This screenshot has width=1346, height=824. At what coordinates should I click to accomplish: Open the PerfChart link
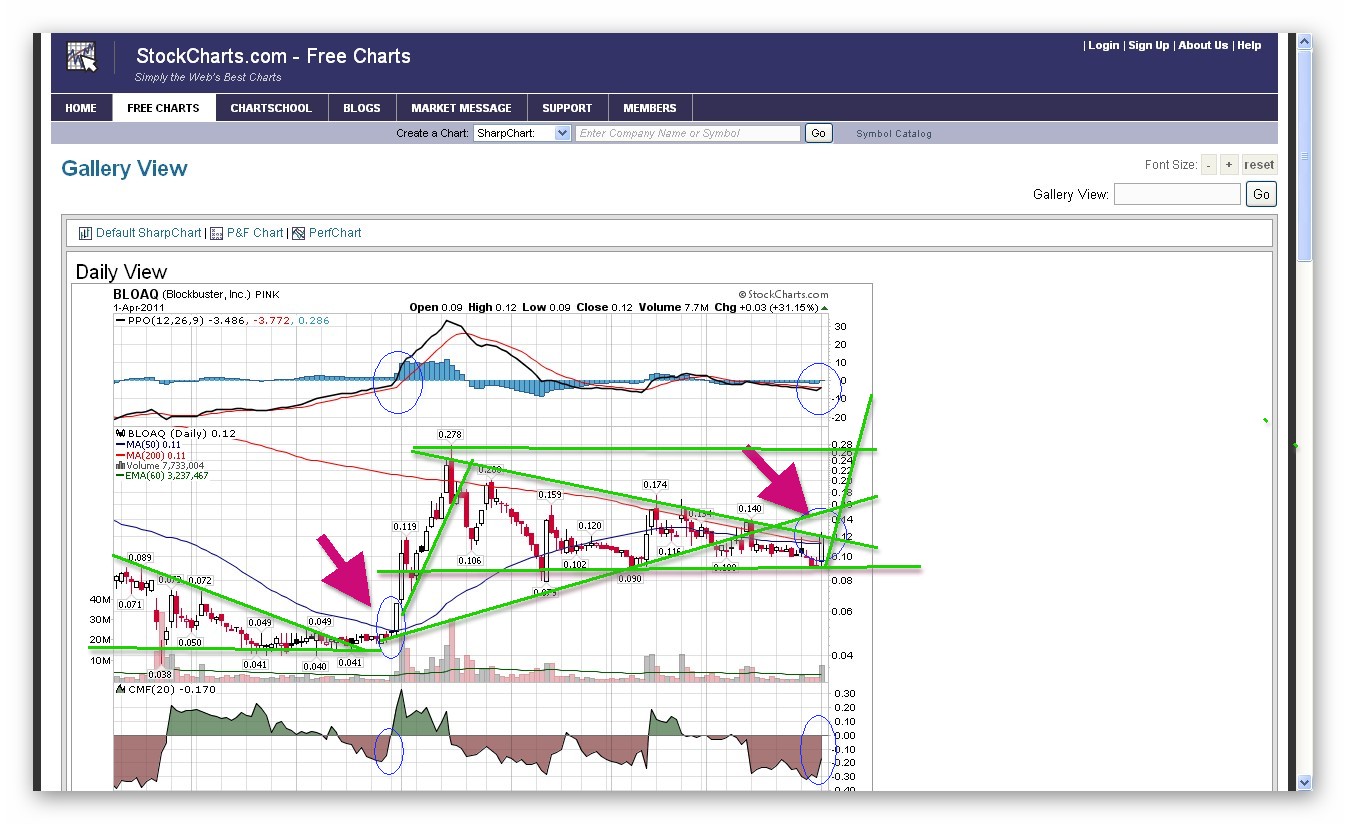(335, 233)
